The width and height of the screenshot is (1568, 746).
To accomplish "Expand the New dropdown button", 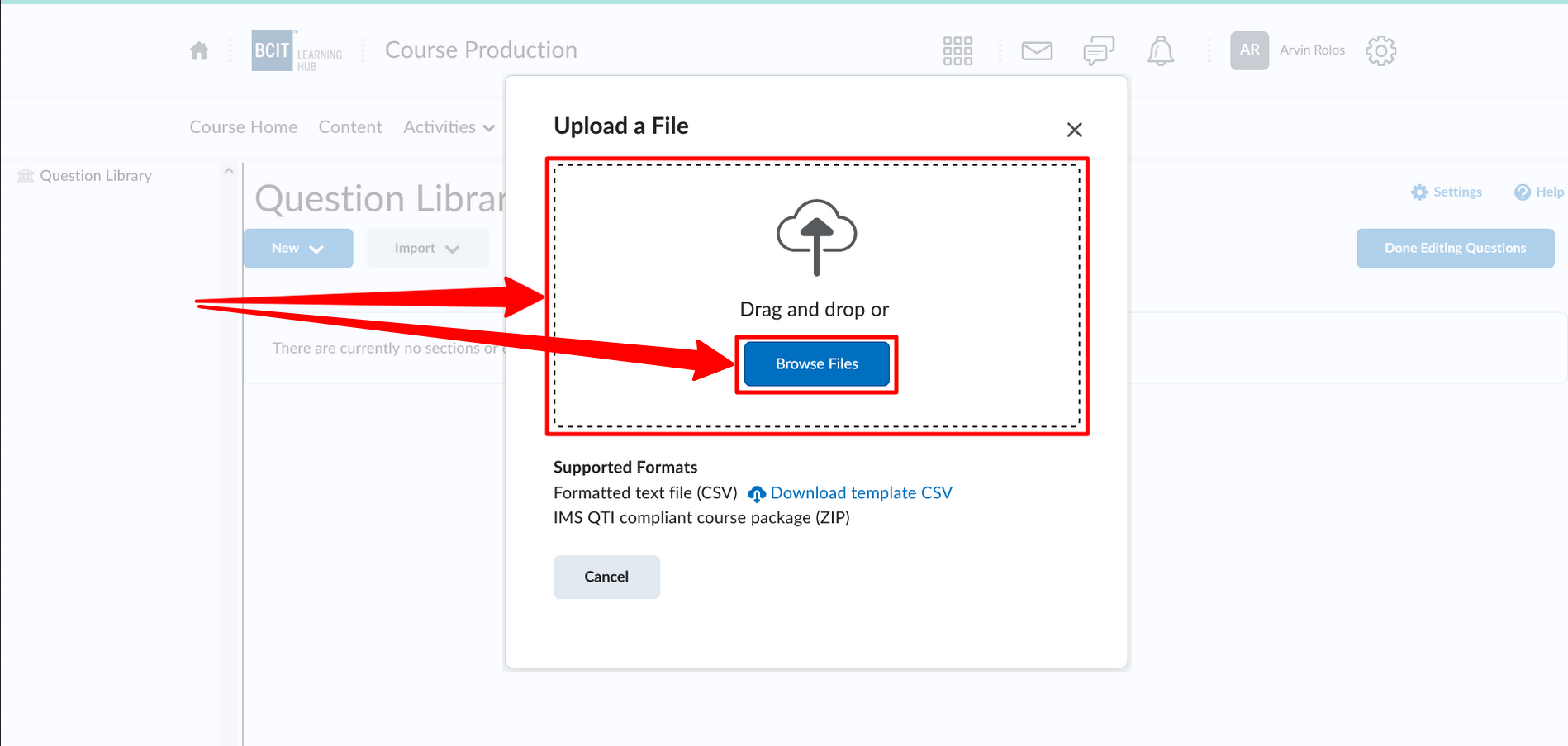I will [297, 249].
